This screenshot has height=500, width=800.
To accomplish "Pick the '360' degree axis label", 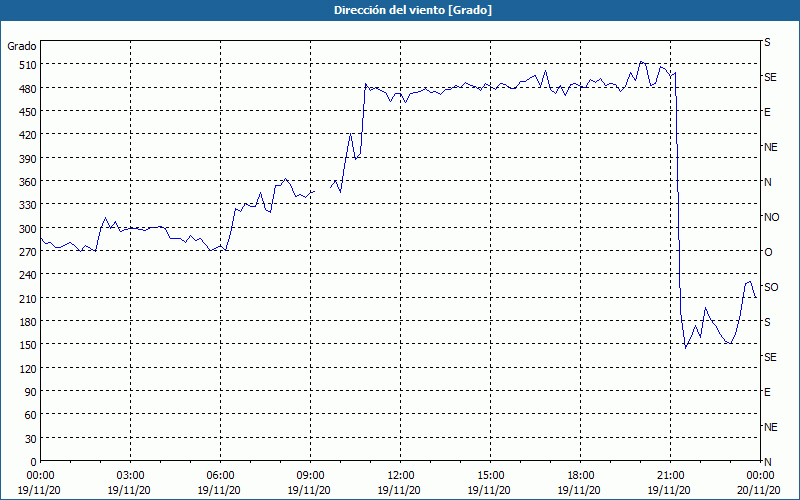I will point(28,182).
